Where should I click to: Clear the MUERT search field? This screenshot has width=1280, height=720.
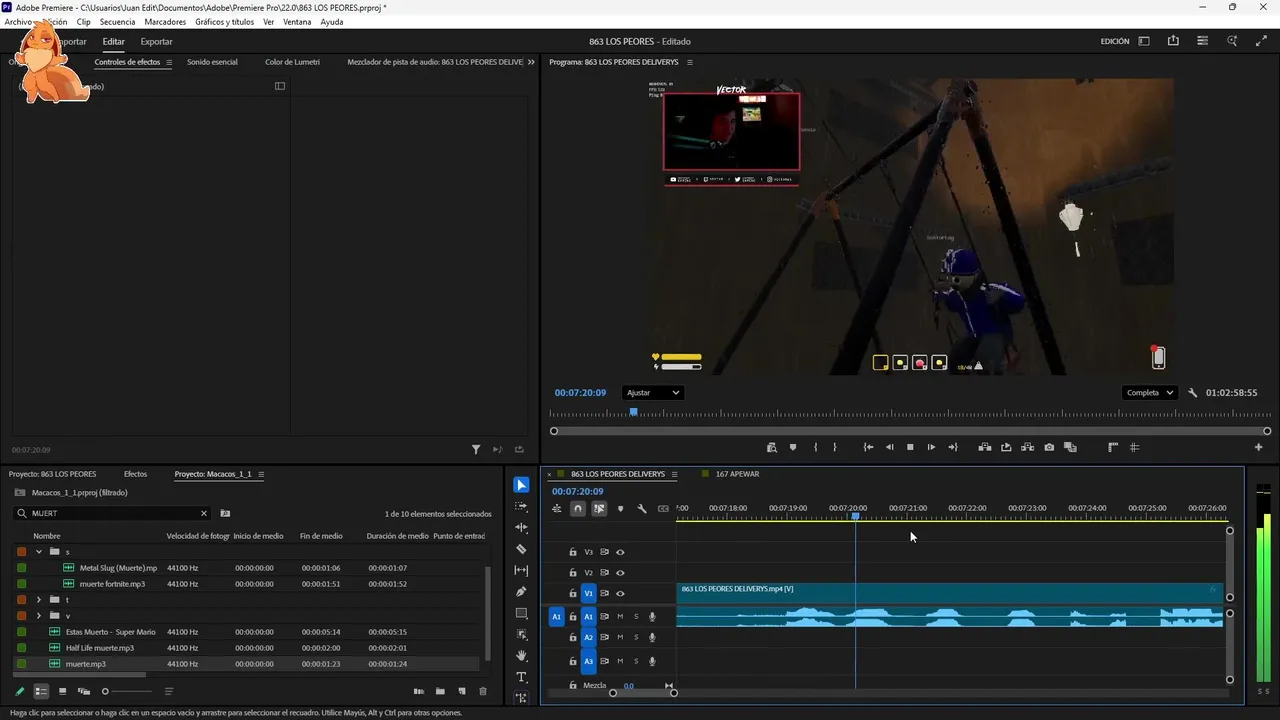click(204, 513)
